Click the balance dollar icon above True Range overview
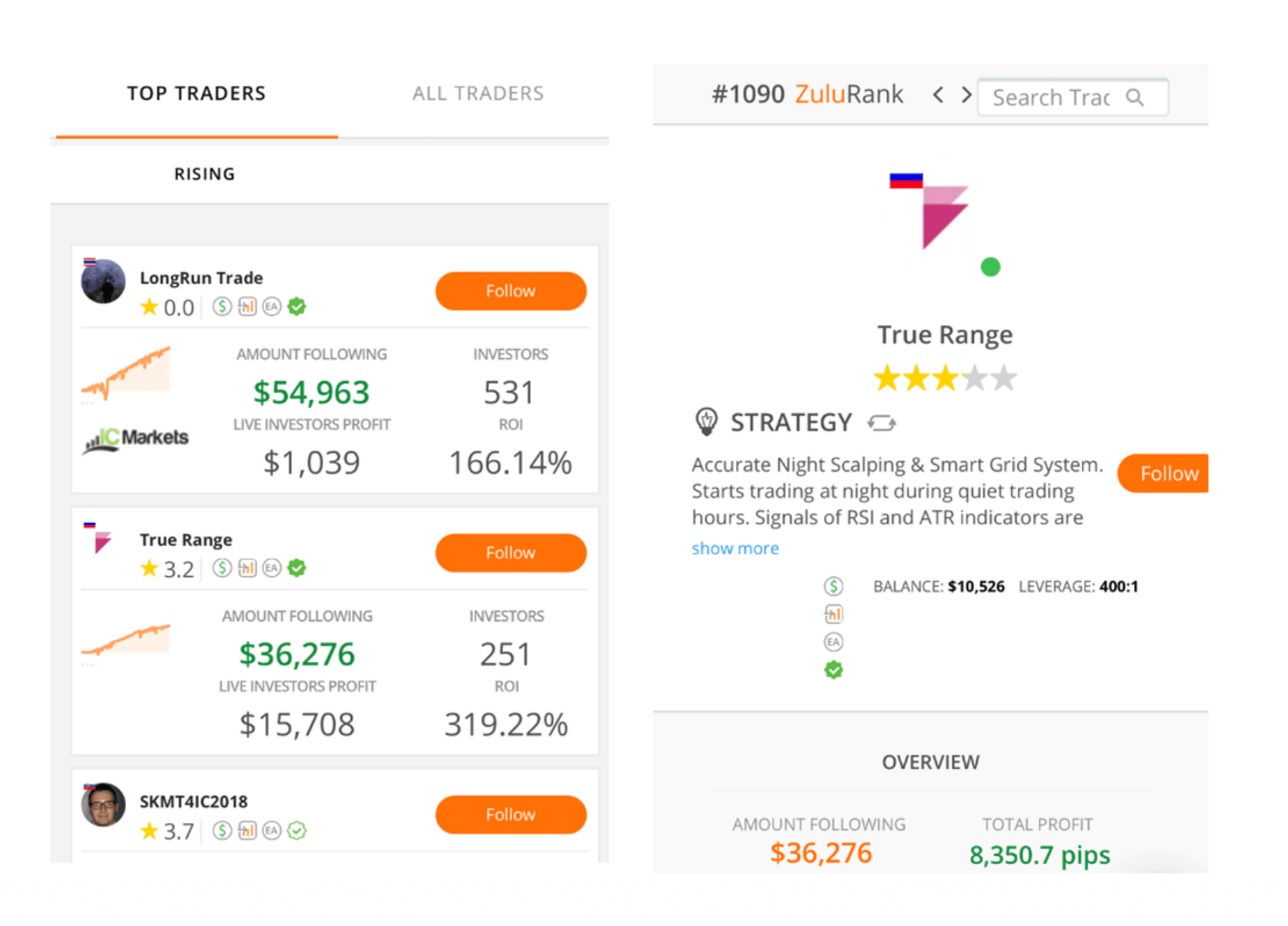Viewport: 1288px width, 926px height. 833,586
